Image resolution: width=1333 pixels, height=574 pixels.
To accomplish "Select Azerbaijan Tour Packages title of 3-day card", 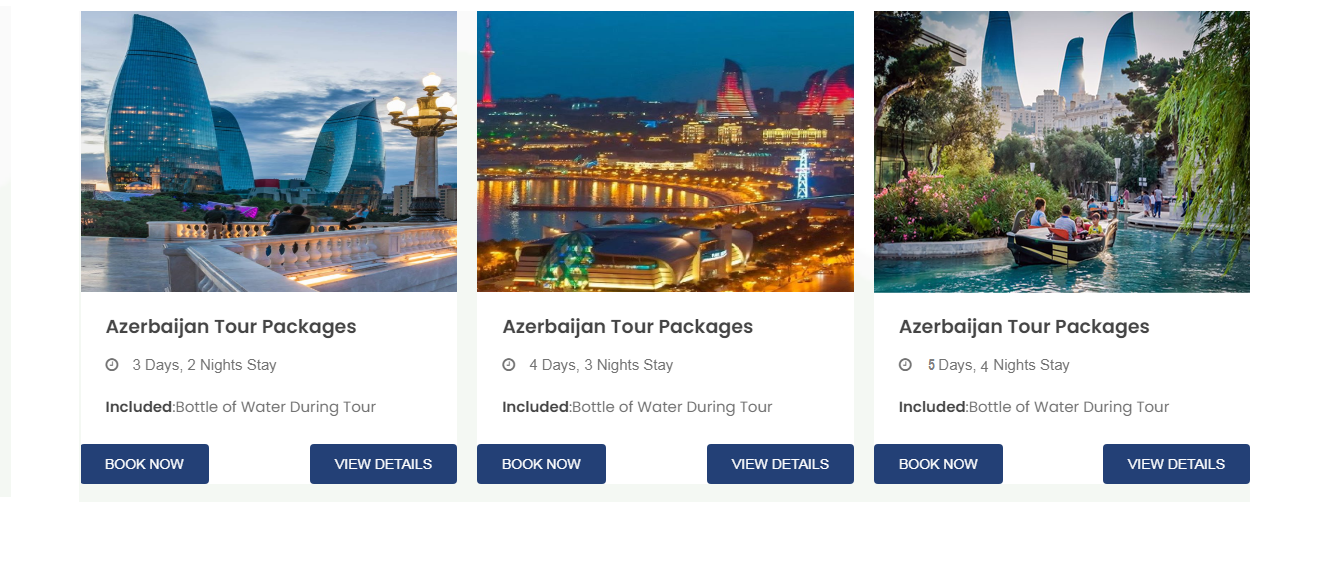I will click(x=231, y=327).
